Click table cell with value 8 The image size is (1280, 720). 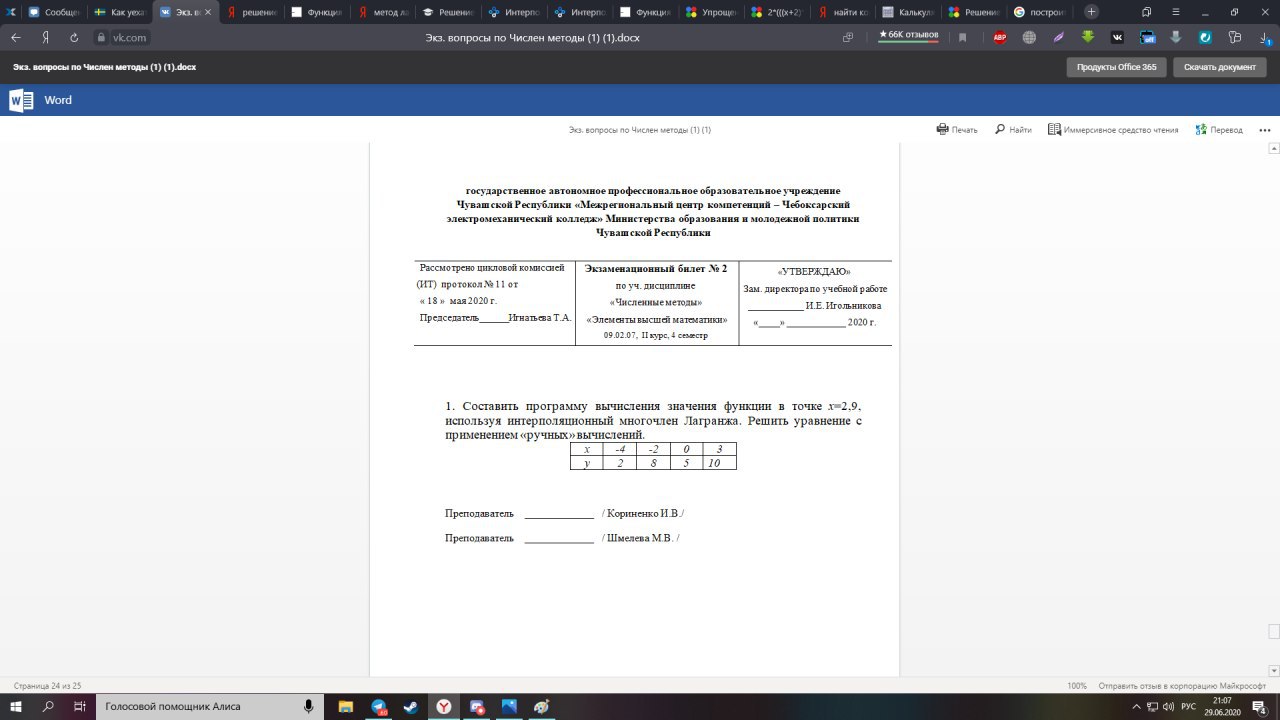pos(652,463)
